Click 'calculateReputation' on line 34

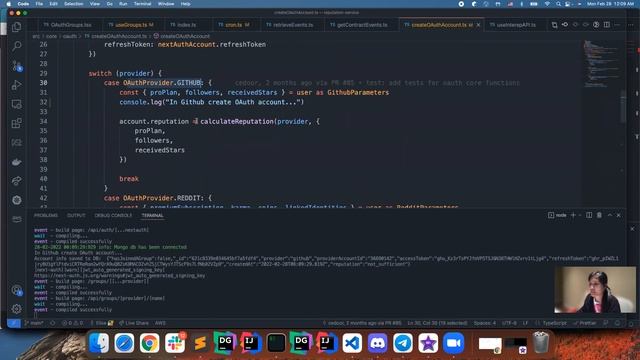click(x=237, y=121)
